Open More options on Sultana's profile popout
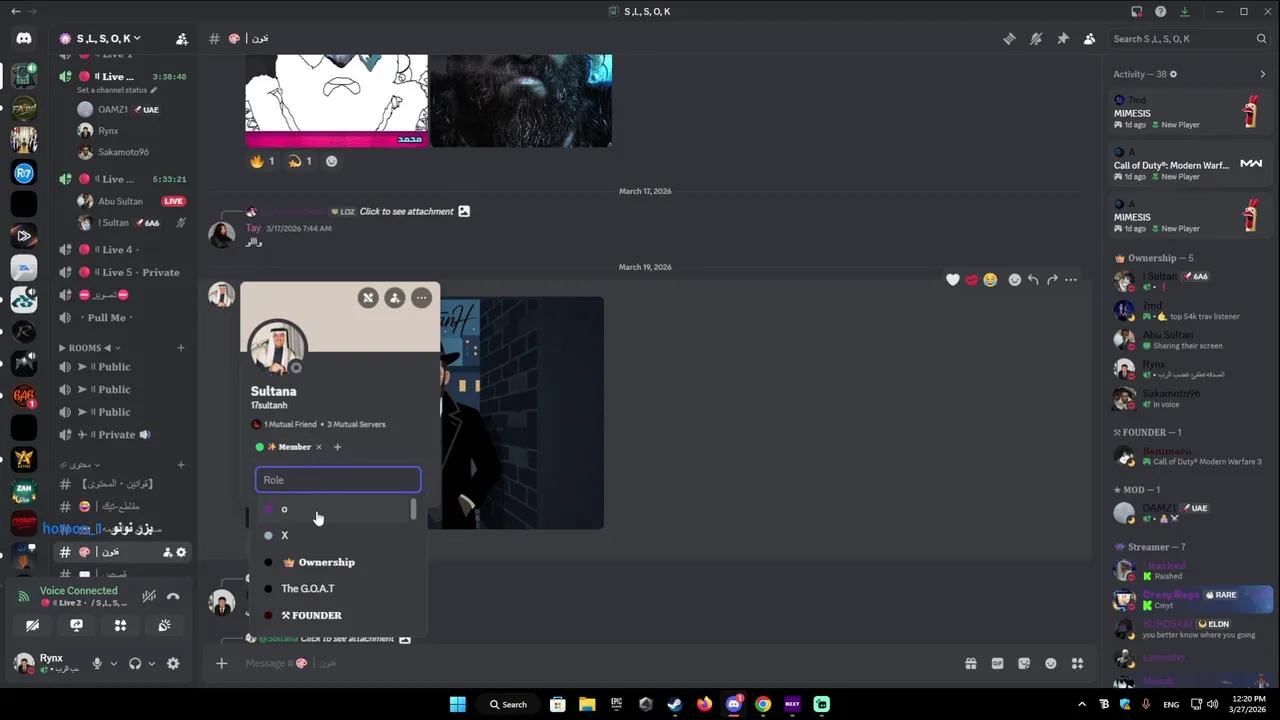The image size is (1280, 720). click(x=421, y=297)
